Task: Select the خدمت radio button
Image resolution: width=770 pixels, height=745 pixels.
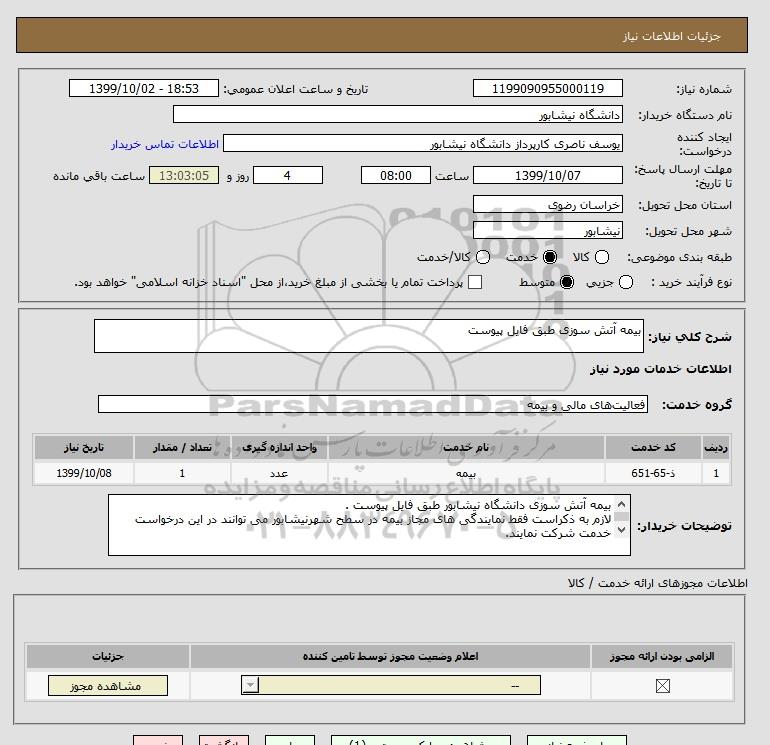Action: 550,257
